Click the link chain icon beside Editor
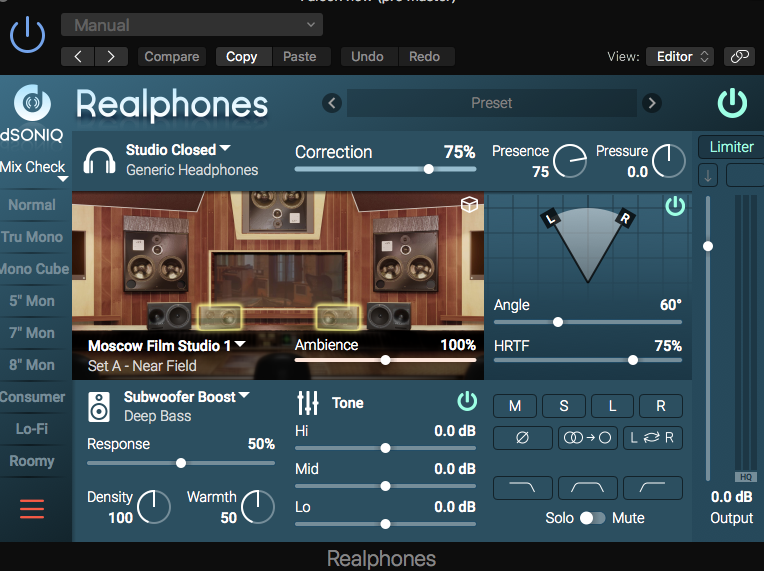Viewport: 764px width, 571px height. coord(739,57)
